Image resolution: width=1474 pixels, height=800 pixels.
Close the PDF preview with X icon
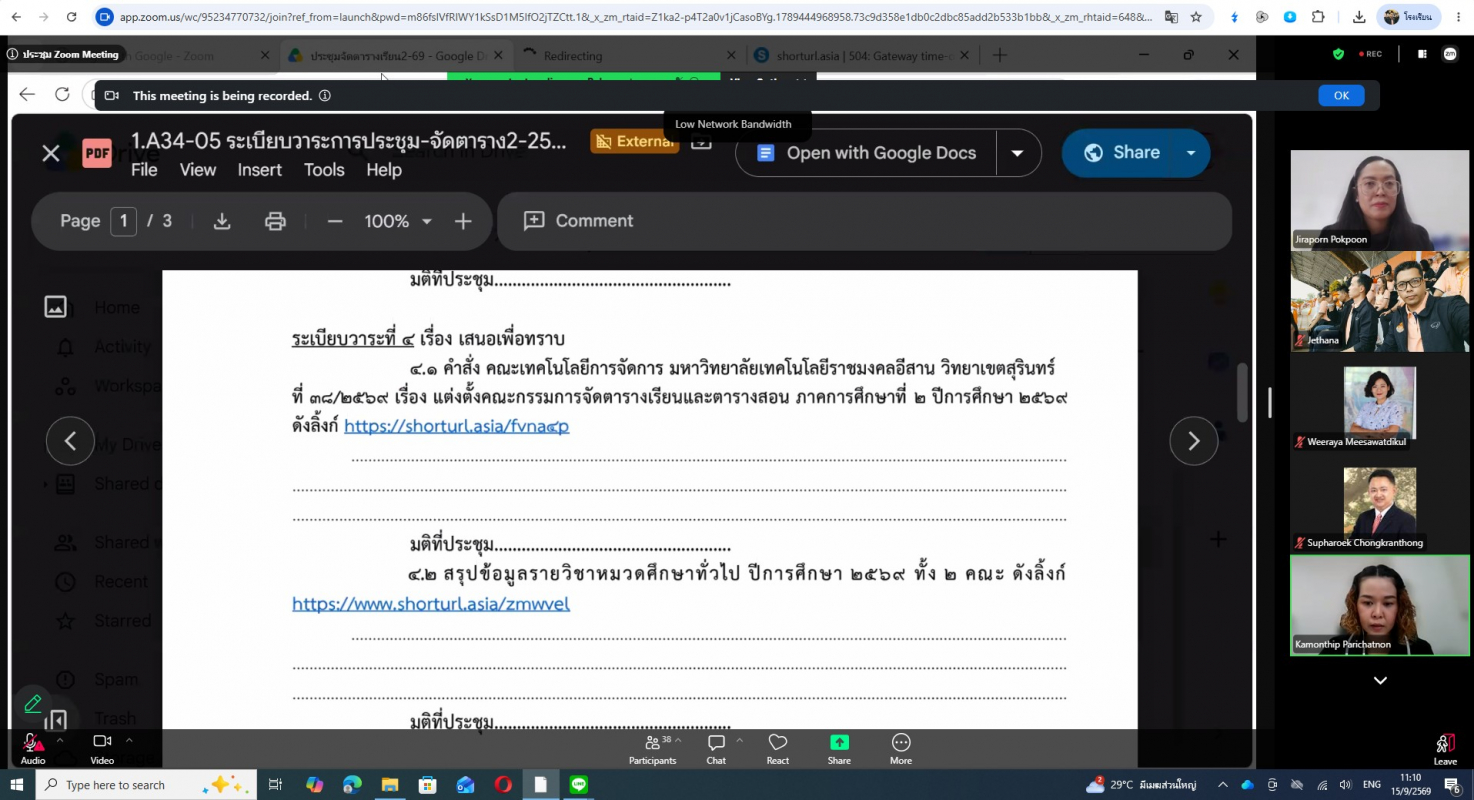51,153
